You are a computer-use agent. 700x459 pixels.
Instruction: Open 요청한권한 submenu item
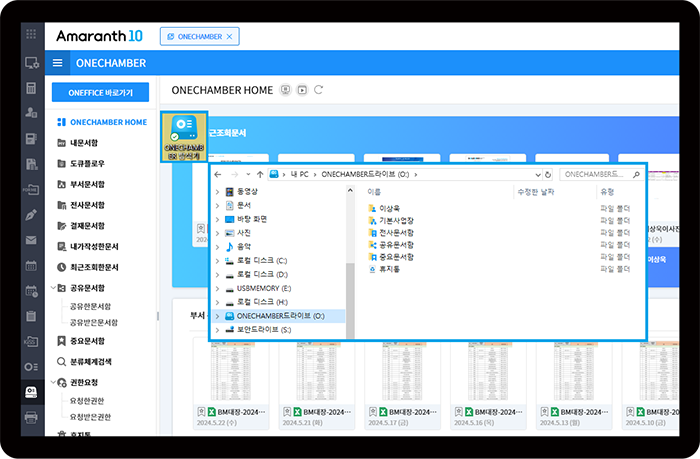[87, 401]
